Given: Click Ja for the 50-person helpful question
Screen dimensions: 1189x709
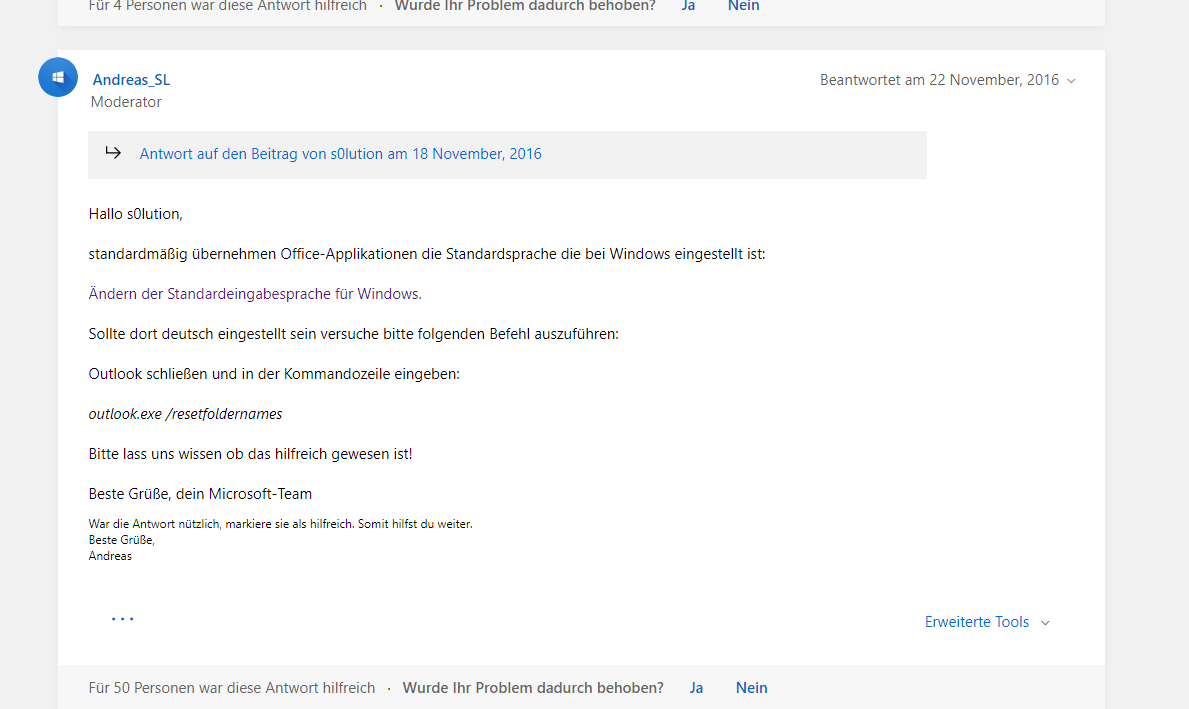Looking at the screenshot, I should (696, 687).
